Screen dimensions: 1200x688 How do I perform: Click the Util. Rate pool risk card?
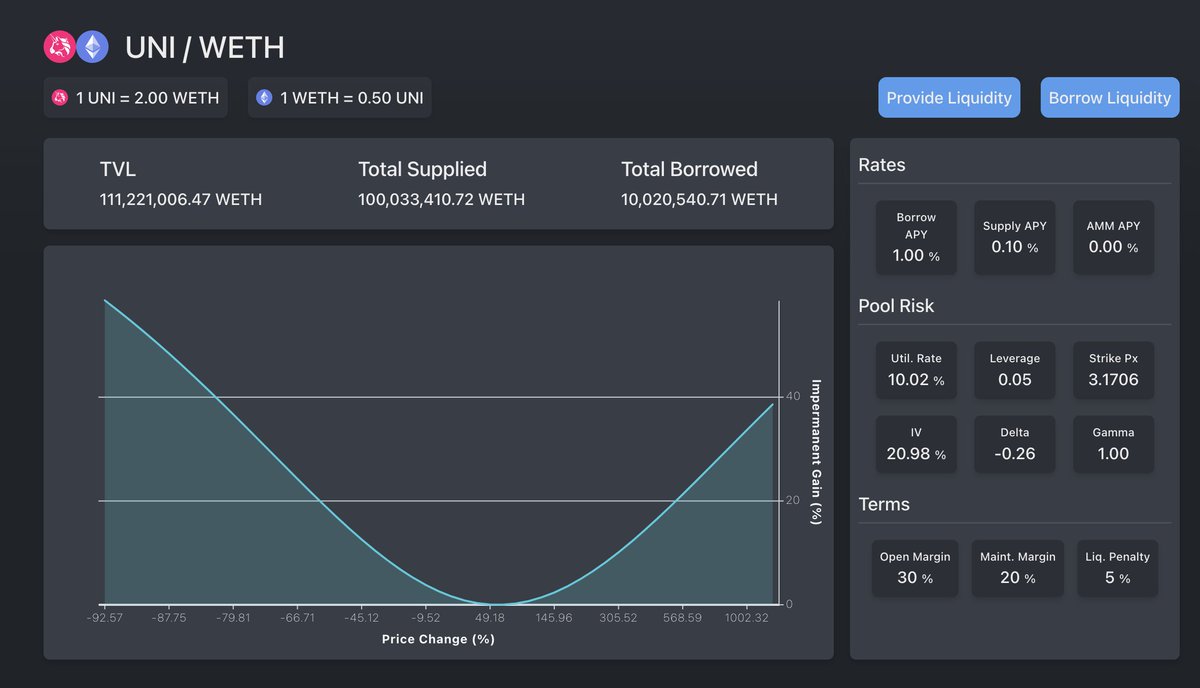[x=915, y=370]
